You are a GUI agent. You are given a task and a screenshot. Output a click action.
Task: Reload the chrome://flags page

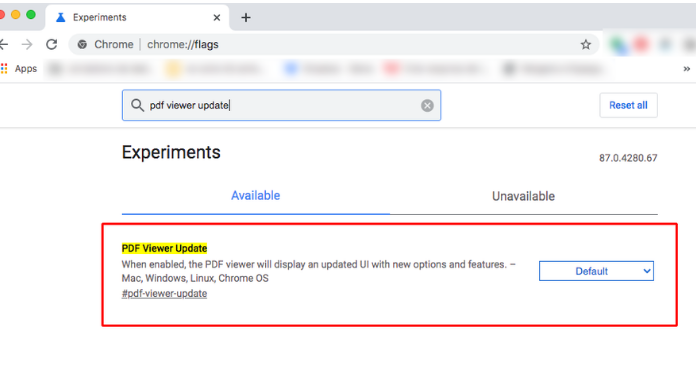[x=52, y=44]
